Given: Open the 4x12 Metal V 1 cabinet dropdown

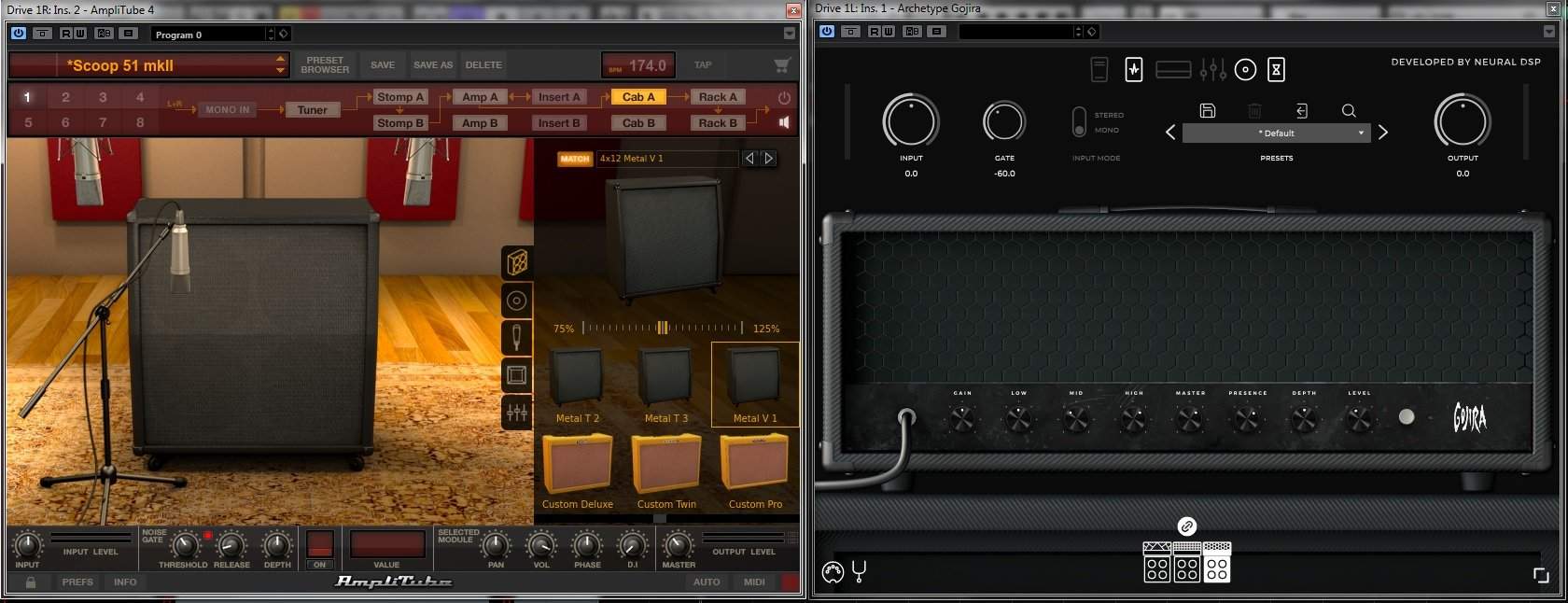Looking at the screenshot, I should click(667, 159).
